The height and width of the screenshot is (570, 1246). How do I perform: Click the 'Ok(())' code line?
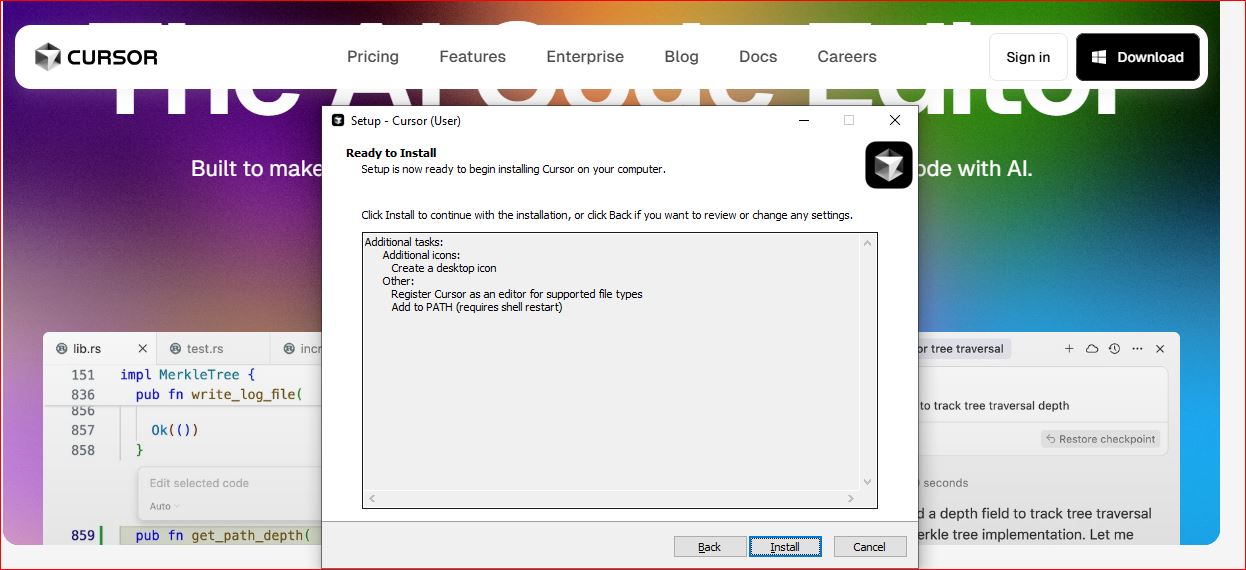(175, 430)
